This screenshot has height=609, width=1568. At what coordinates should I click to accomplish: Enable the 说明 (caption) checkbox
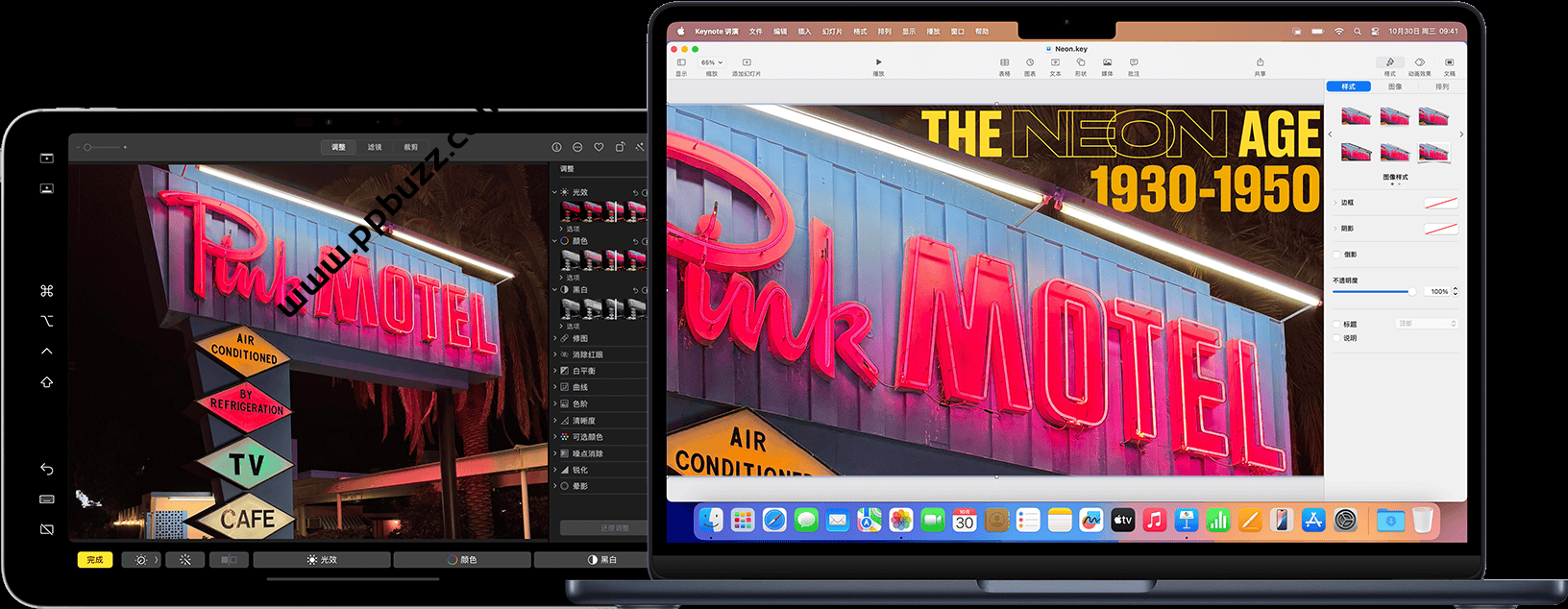click(x=1336, y=338)
